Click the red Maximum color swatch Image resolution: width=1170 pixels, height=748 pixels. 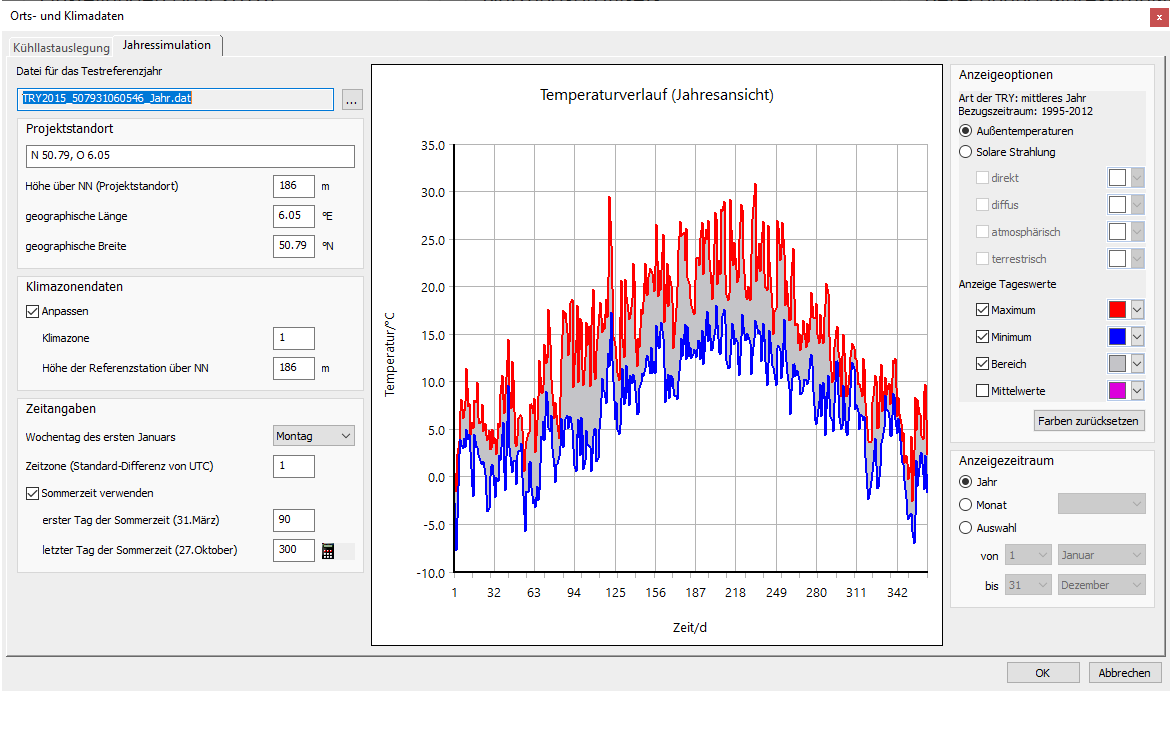[x=1117, y=310]
